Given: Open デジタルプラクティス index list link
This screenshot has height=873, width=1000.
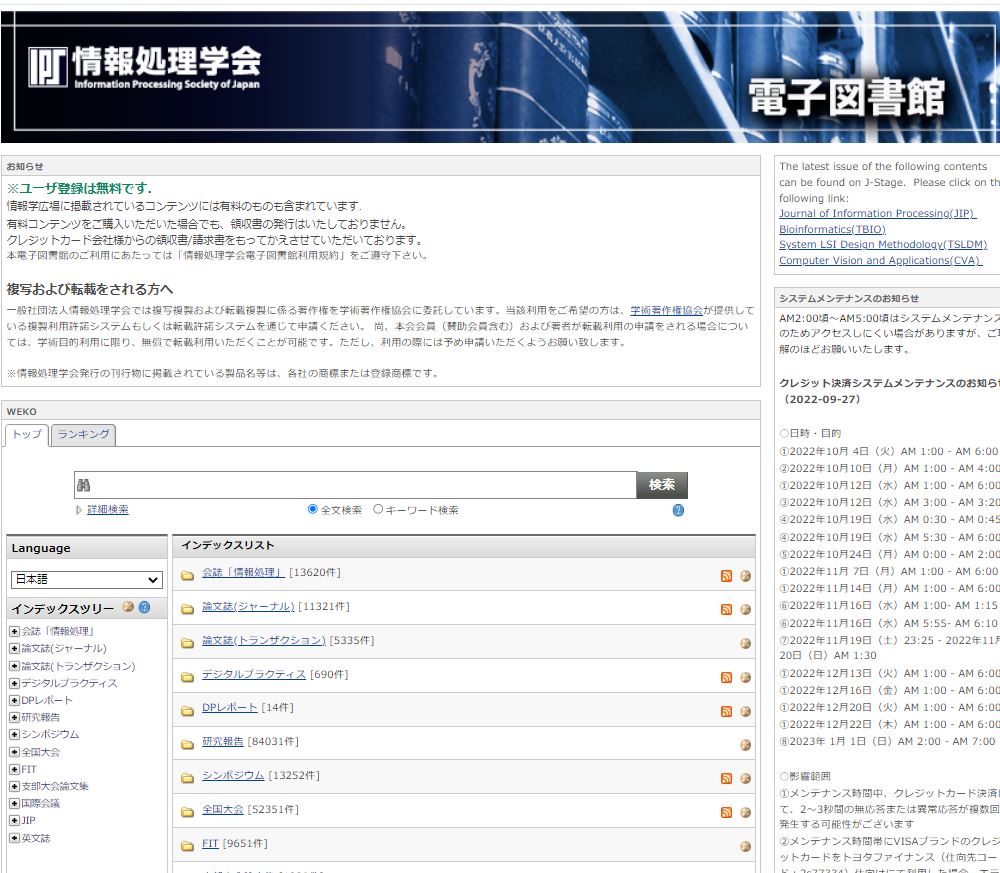Looking at the screenshot, I should pos(254,674).
